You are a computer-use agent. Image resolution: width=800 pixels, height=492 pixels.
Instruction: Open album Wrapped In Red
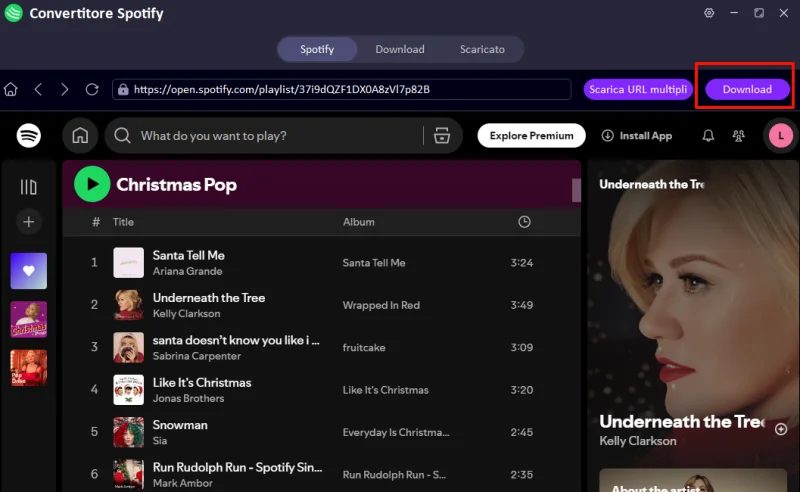[x=381, y=305]
